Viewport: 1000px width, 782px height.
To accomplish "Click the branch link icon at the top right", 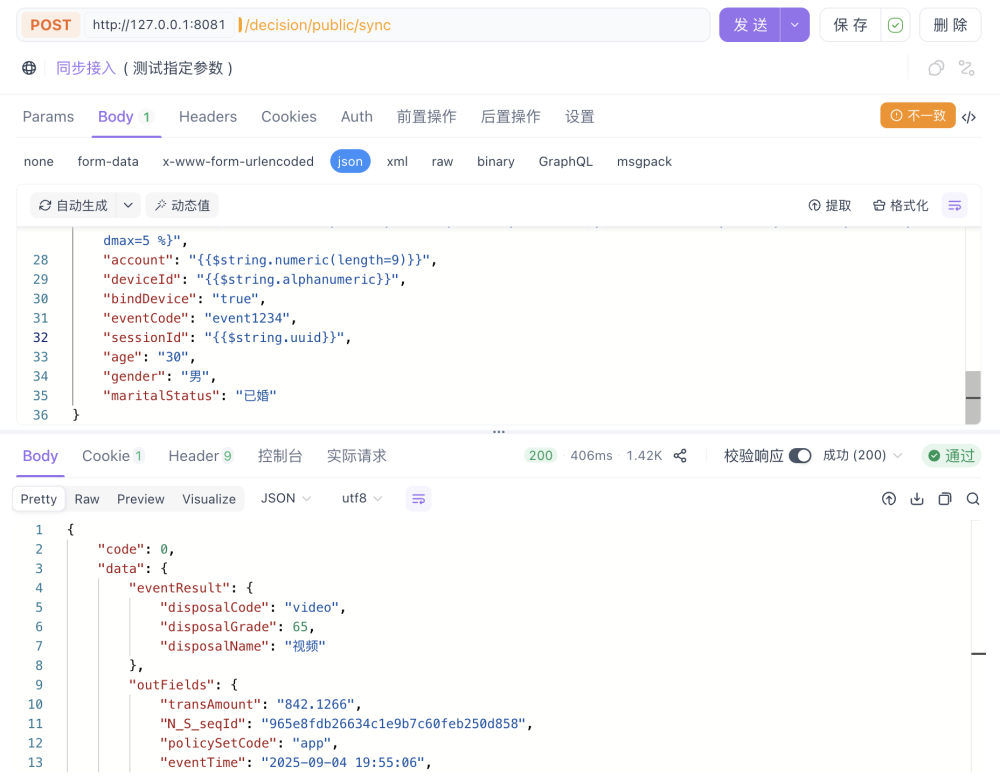I will pos(966,68).
